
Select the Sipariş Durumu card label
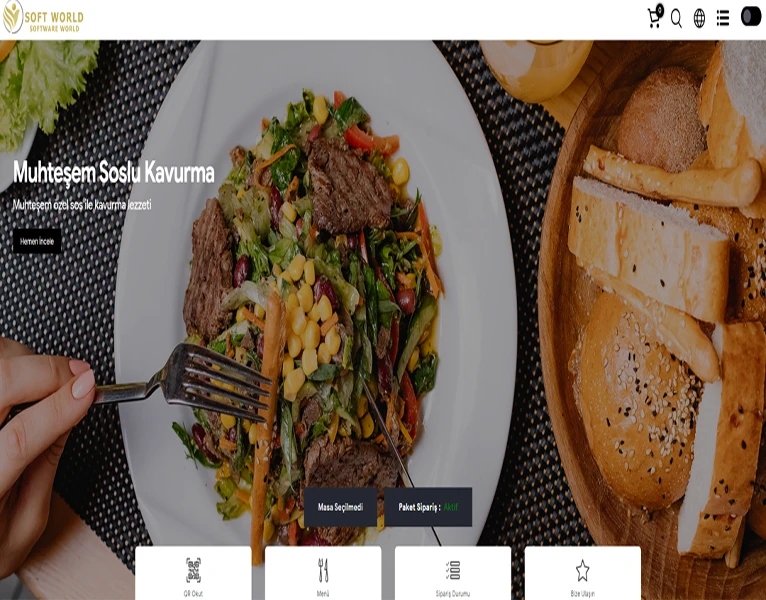coord(453,594)
